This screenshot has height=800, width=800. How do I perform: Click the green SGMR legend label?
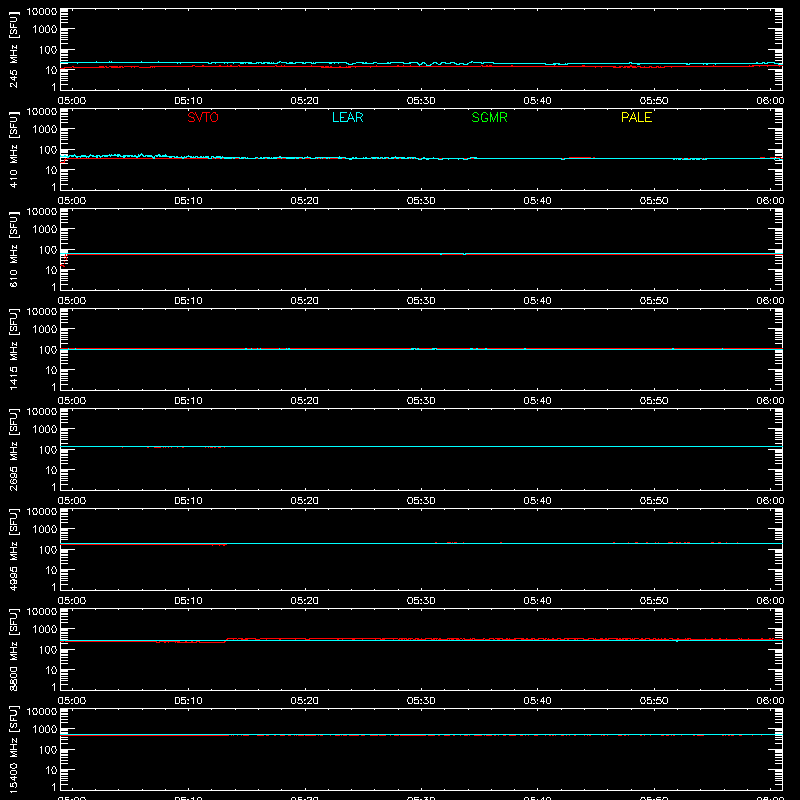click(489, 117)
